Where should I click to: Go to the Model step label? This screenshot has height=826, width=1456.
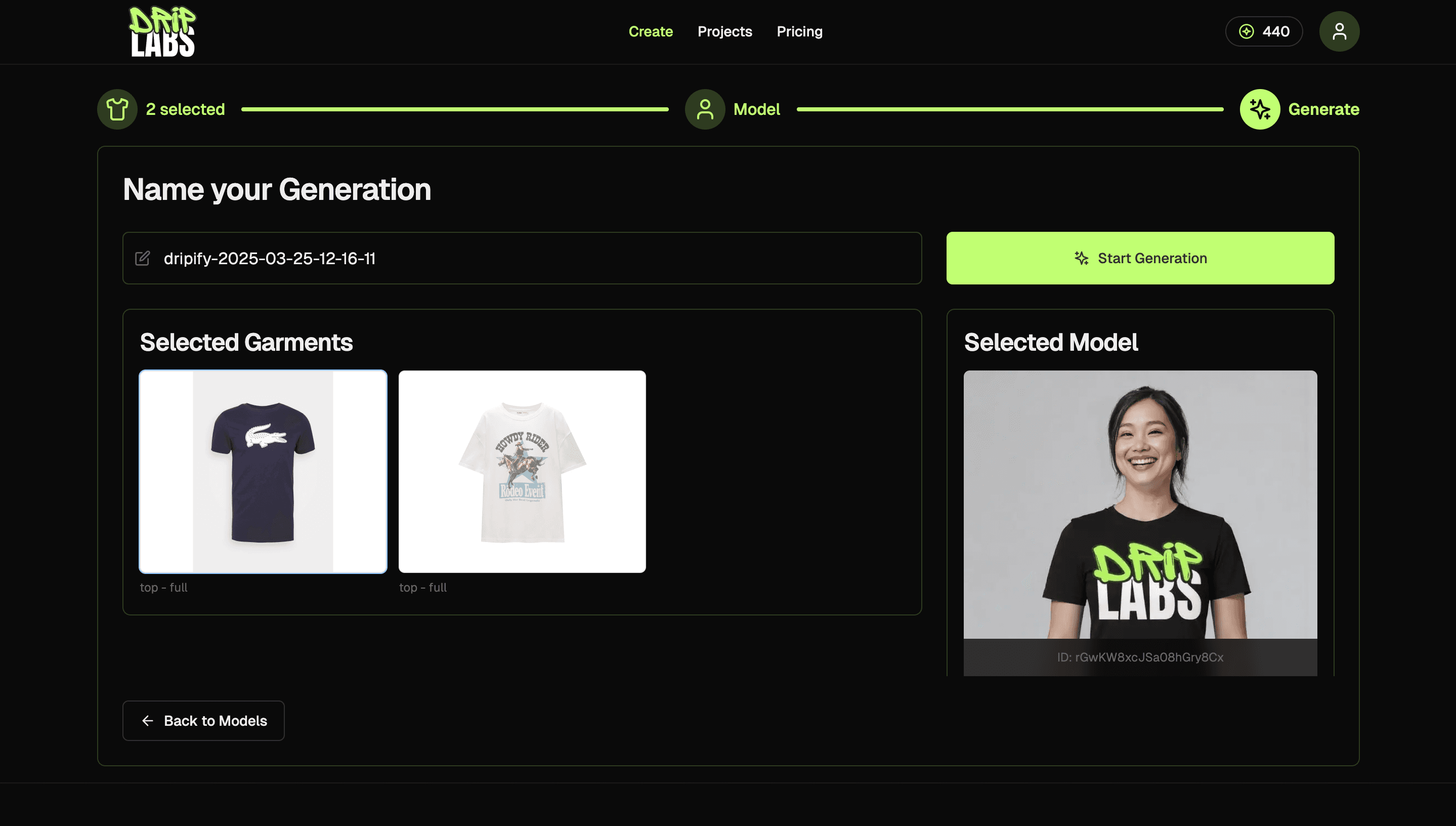[x=756, y=109]
